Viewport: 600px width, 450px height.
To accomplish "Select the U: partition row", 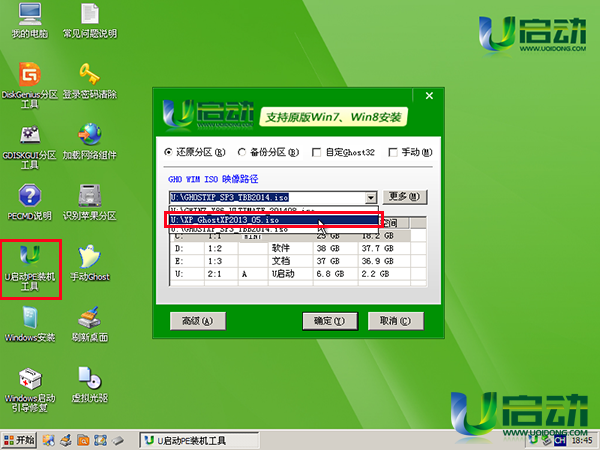I will coord(298,274).
